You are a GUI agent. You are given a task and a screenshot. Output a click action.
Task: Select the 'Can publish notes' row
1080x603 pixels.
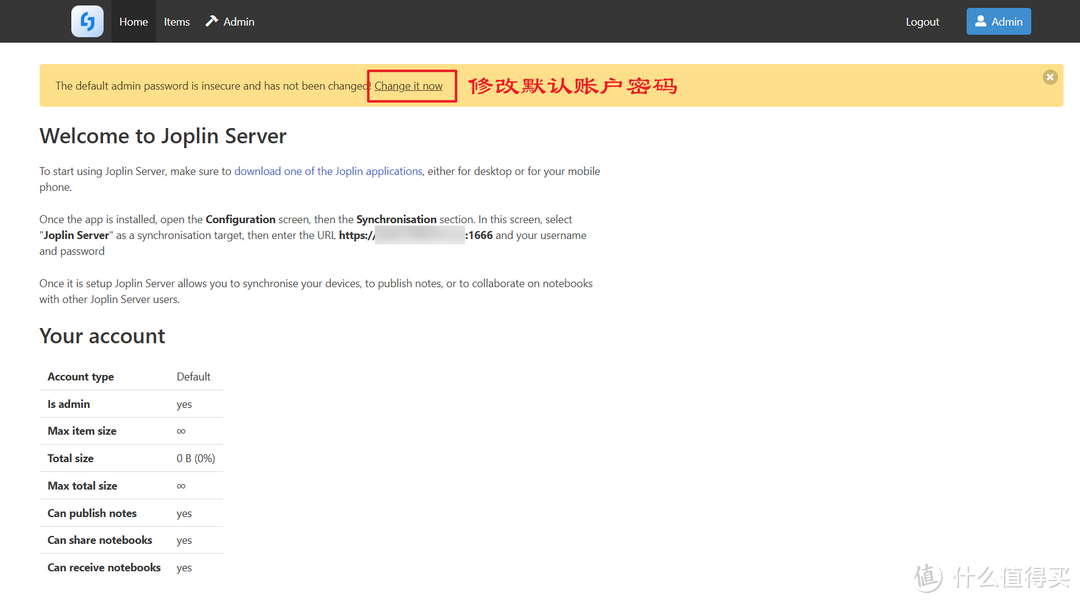pyautogui.click(x=130, y=513)
